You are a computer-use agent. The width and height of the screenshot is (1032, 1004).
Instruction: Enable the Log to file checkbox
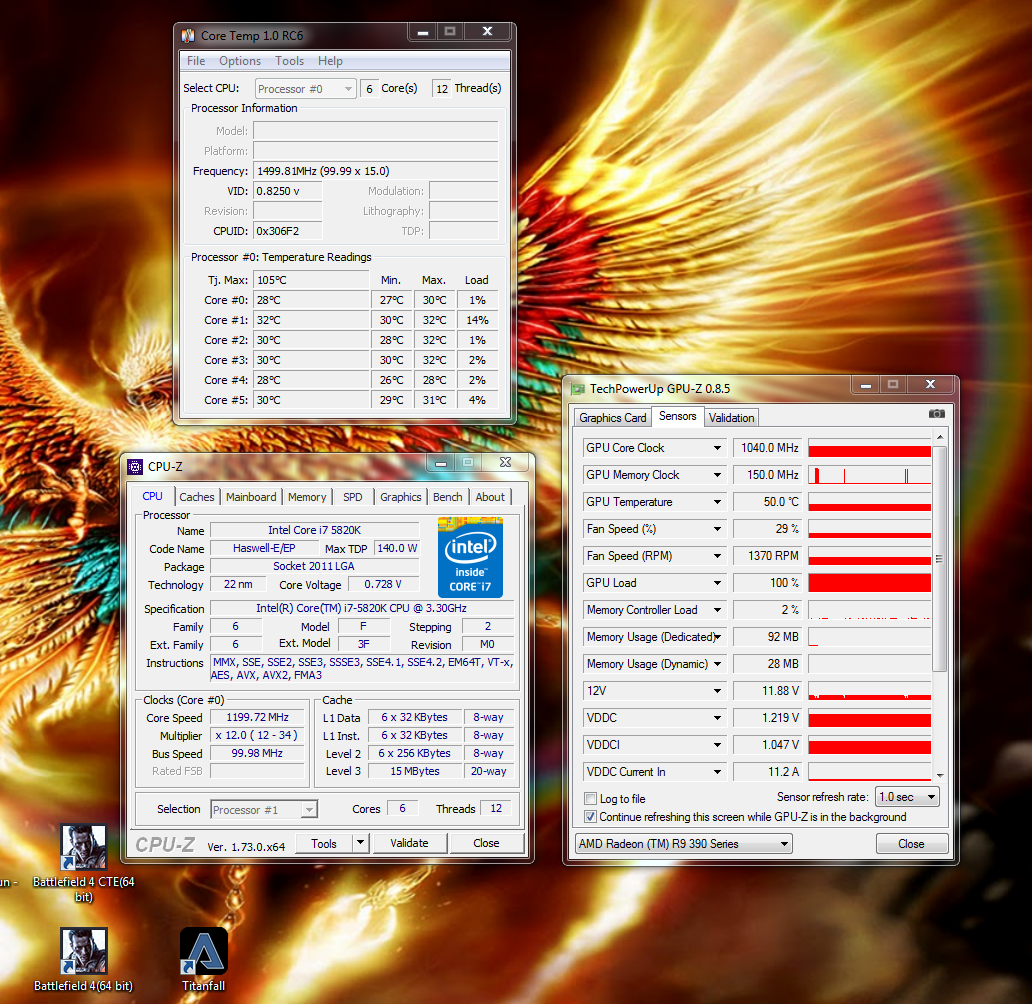pyautogui.click(x=590, y=799)
